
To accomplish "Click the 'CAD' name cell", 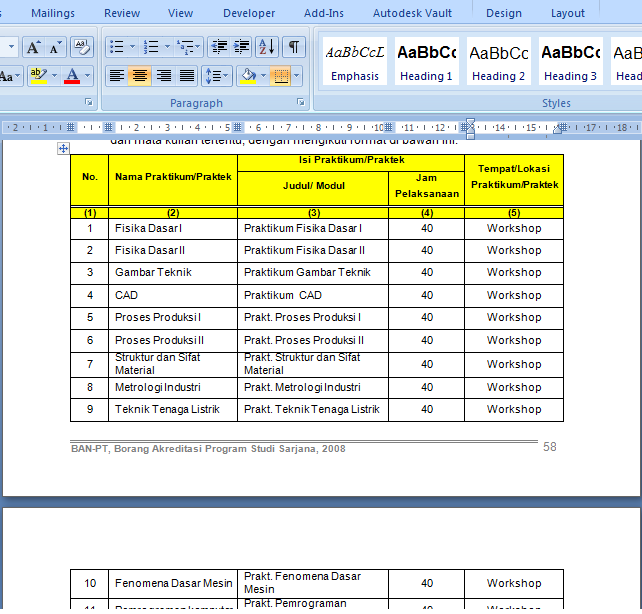I will [x=173, y=296].
